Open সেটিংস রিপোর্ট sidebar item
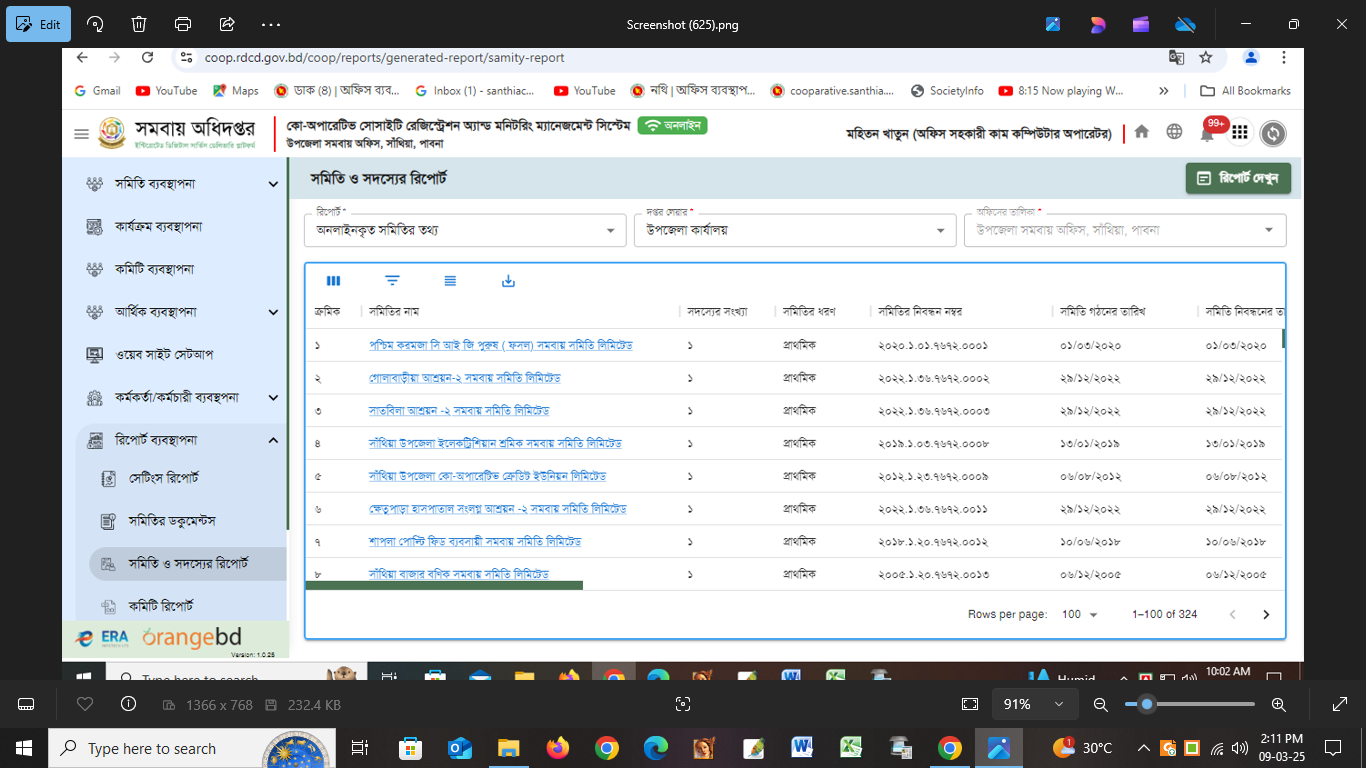Image resolution: width=1366 pixels, height=768 pixels. click(x=164, y=478)
